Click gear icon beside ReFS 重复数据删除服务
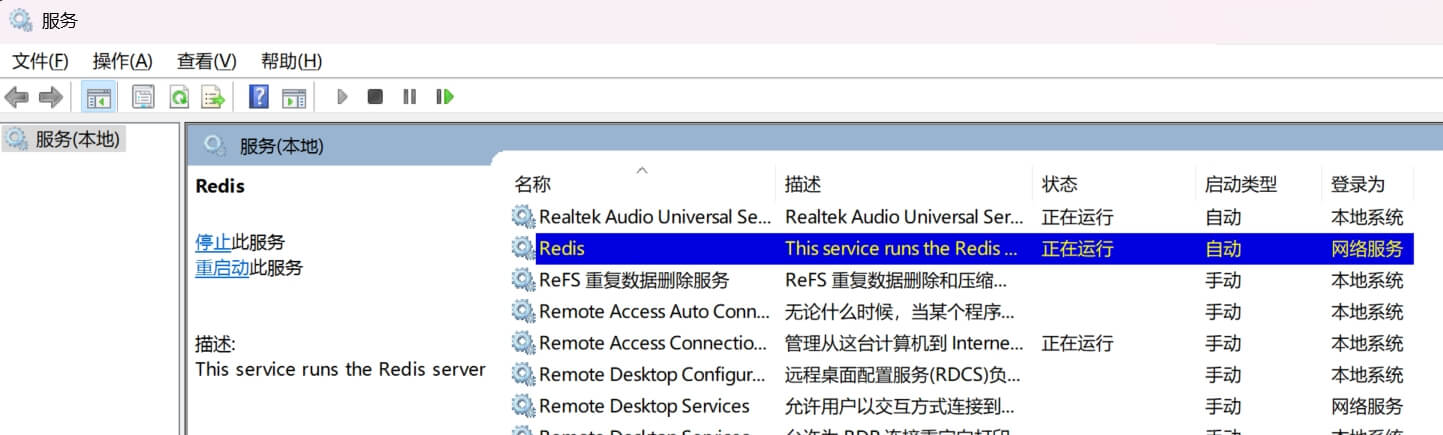Viewport: 1443px width, 435px height. (523, 280)
